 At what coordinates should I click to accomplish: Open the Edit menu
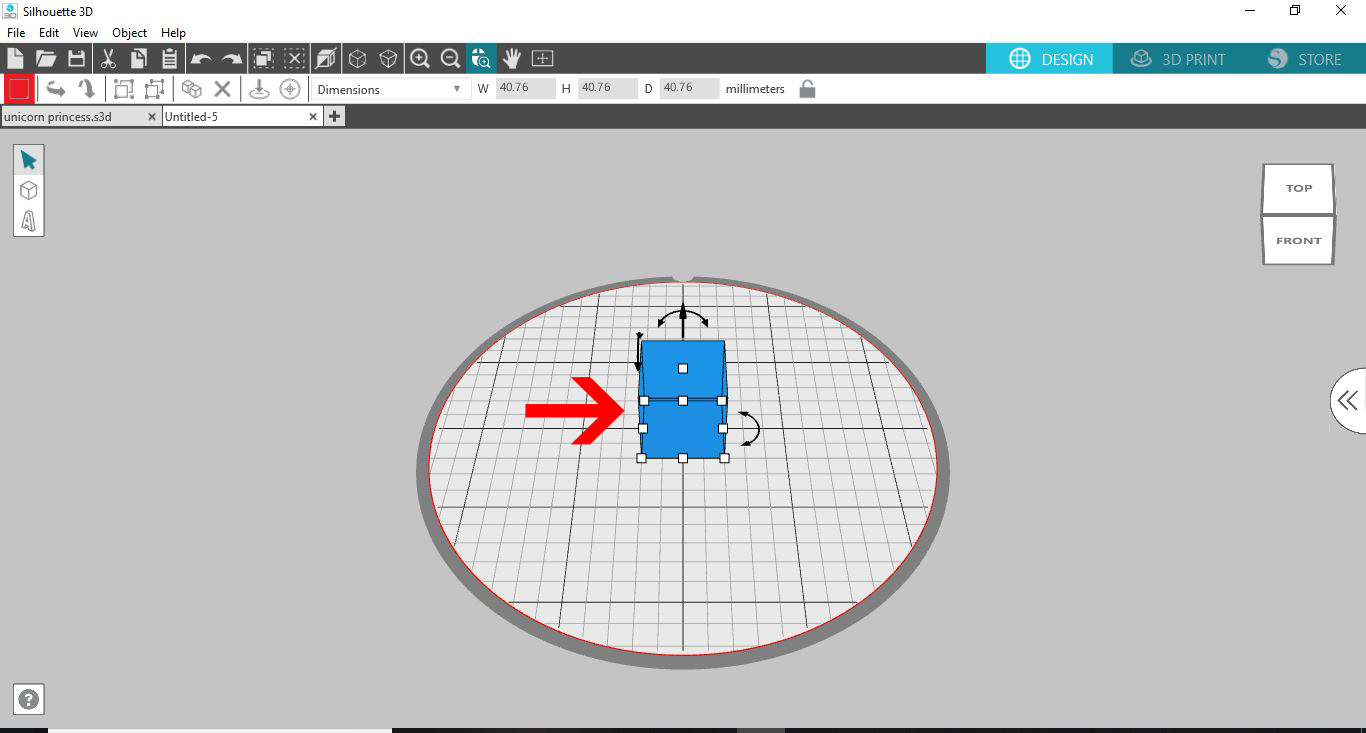49,33
